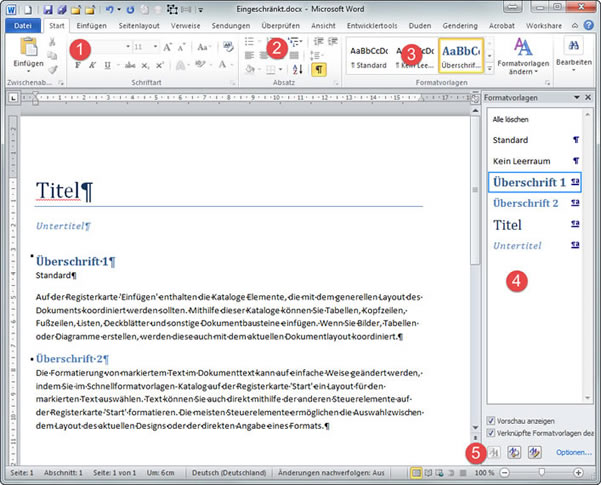The width and height of the screenshot is (601, 485).
Task: Click the format painter brush icon
Action: click(53, 70)
